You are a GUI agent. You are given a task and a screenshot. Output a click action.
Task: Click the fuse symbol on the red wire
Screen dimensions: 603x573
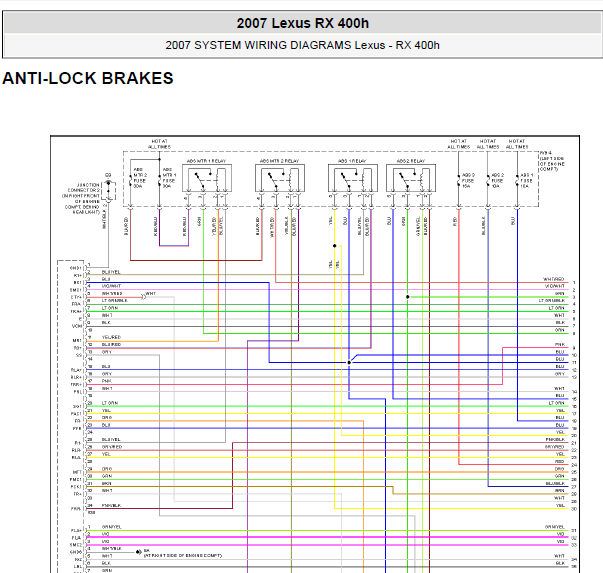pyautogui.click(x=458, y=180)
